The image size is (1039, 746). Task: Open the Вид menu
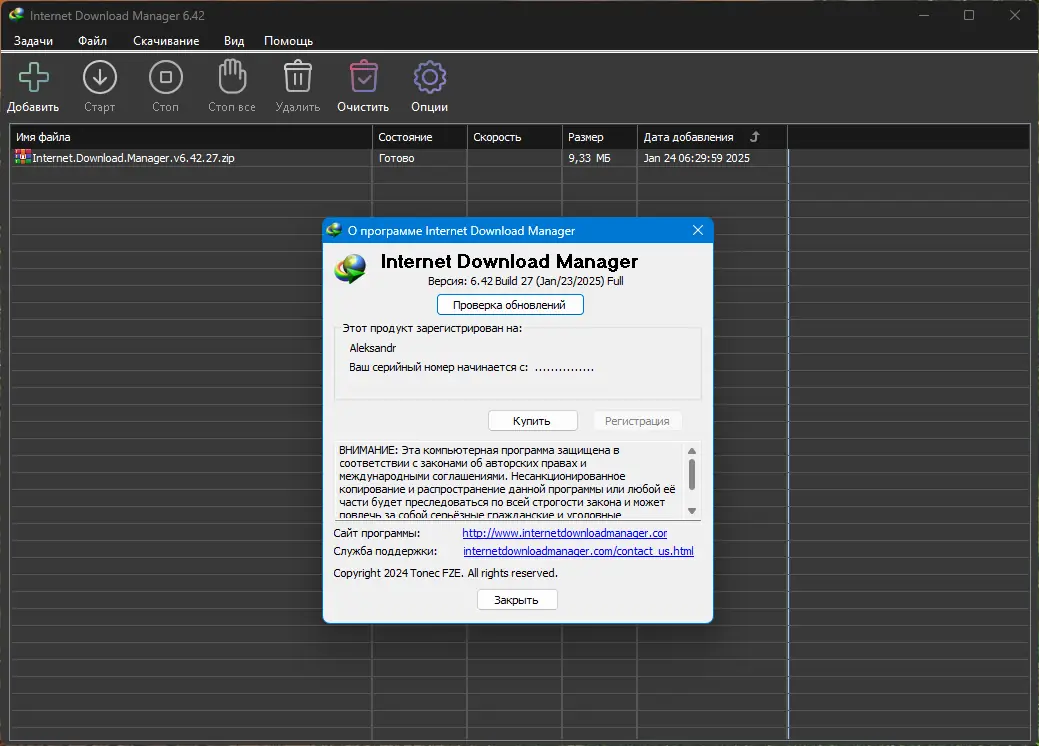(x=234, y=41)
